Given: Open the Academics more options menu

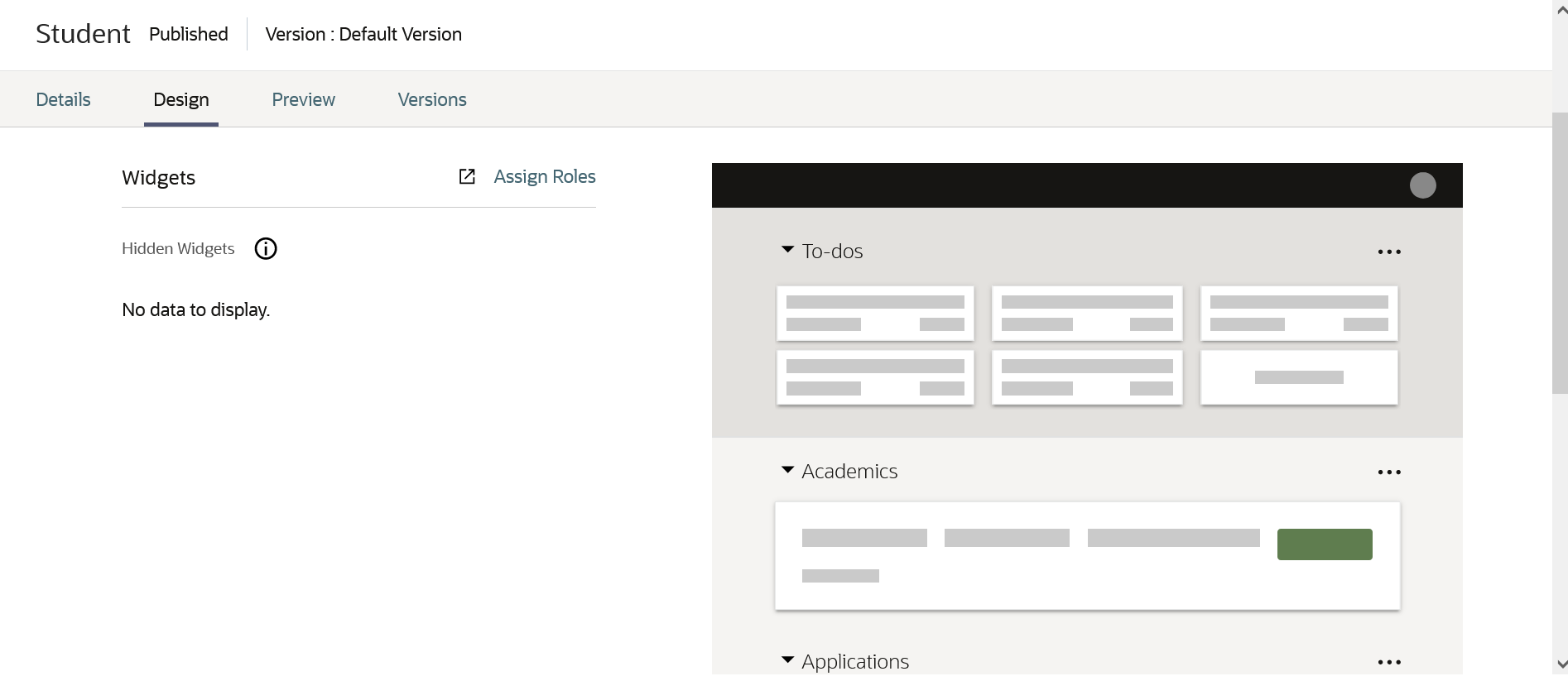Looking at the screenshot, I should click(1389, 472).
